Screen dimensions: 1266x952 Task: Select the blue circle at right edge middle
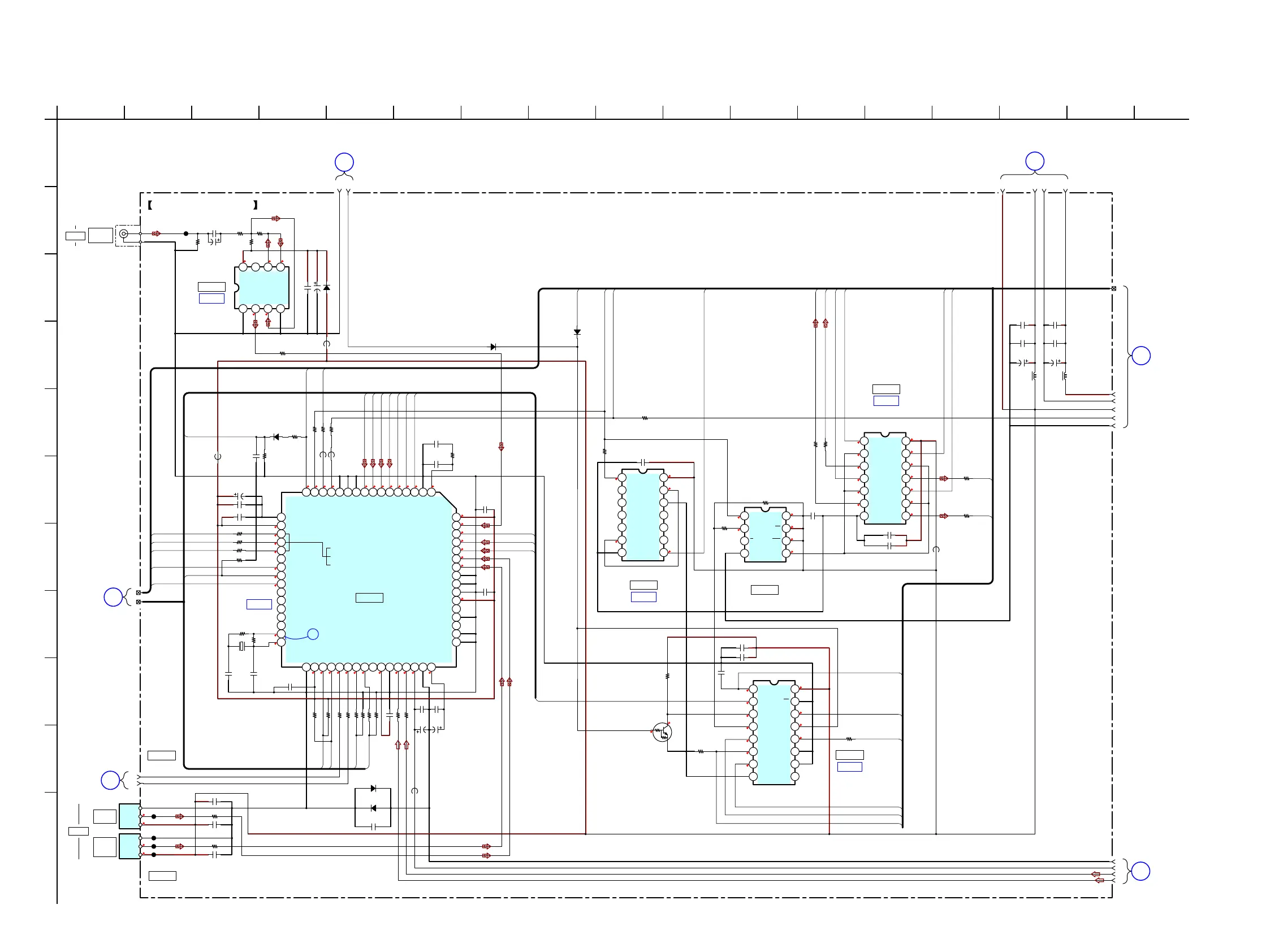click(1140, 356)
